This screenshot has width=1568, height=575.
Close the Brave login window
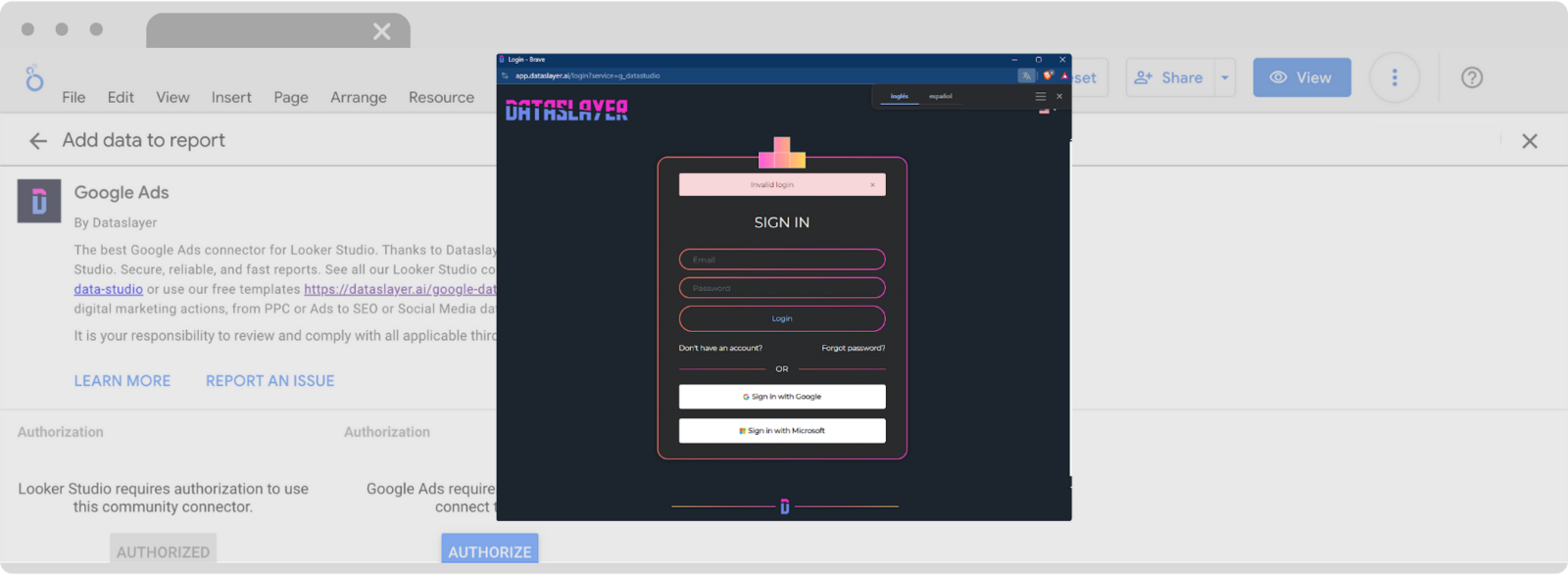pyautogui.click(x=1062, y=60)
